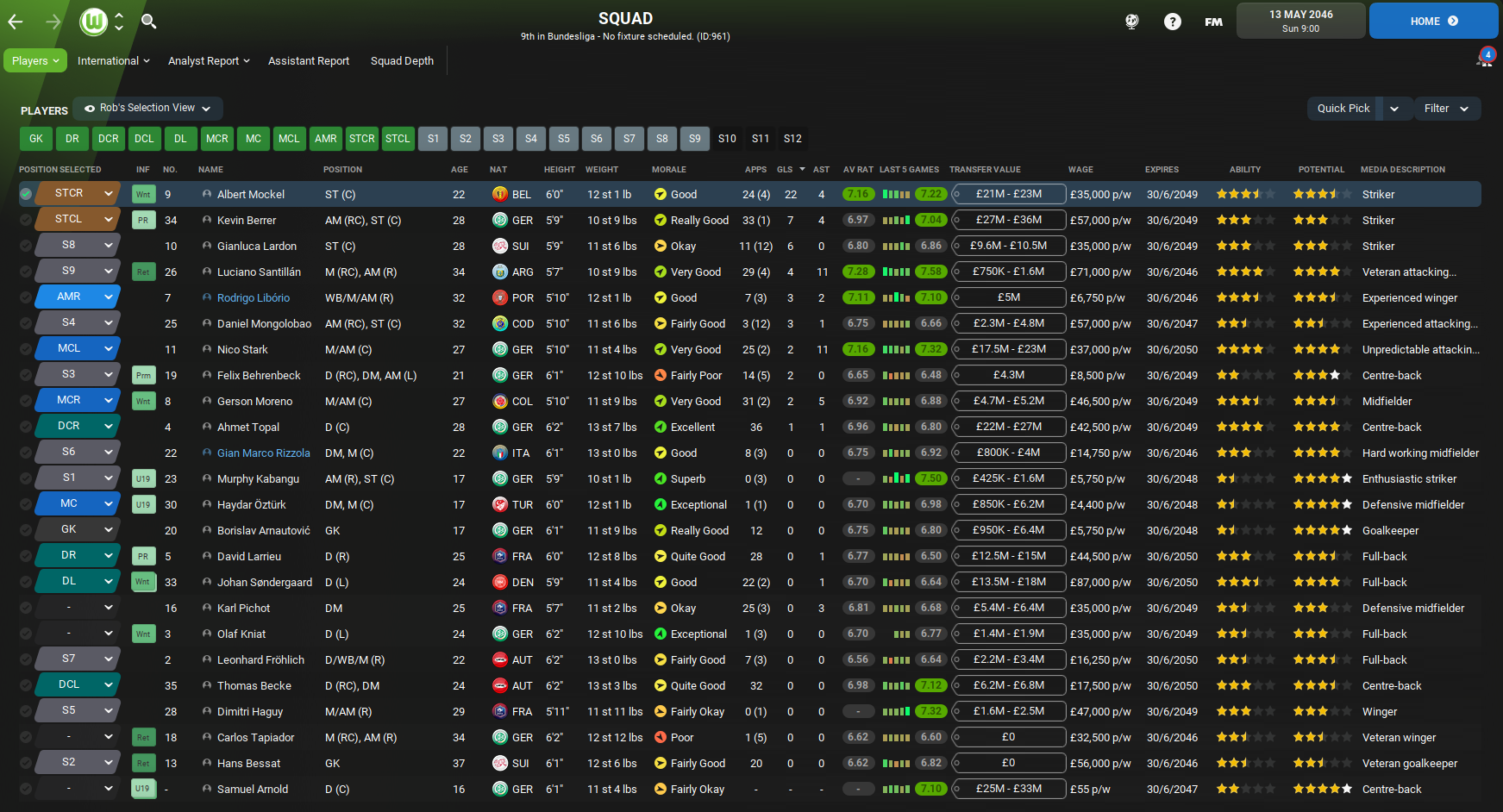Toggle selection circle for Kevin Berrer row
This screenshot has width=1503, height=812.
26,220
